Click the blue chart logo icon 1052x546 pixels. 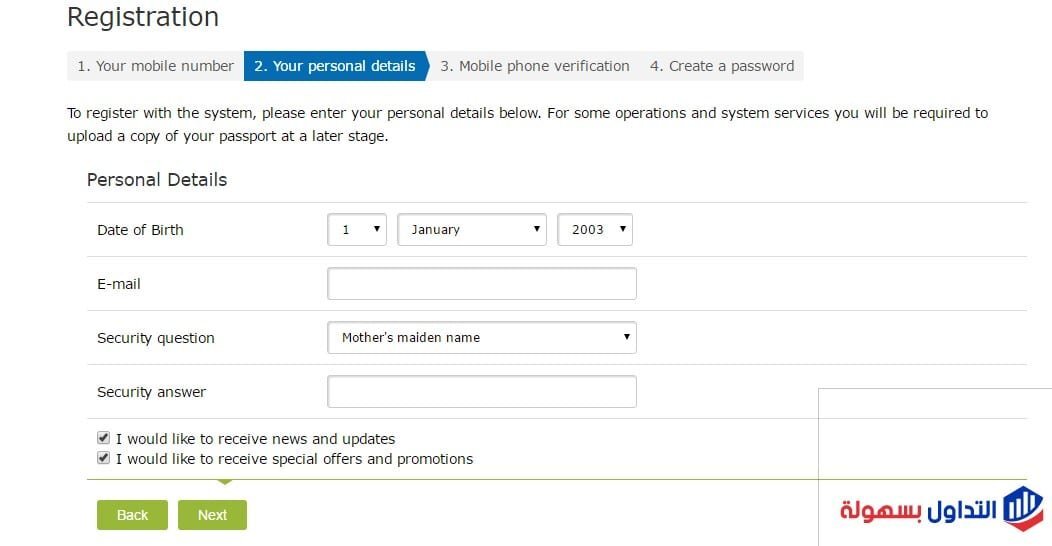(1022, 508)
